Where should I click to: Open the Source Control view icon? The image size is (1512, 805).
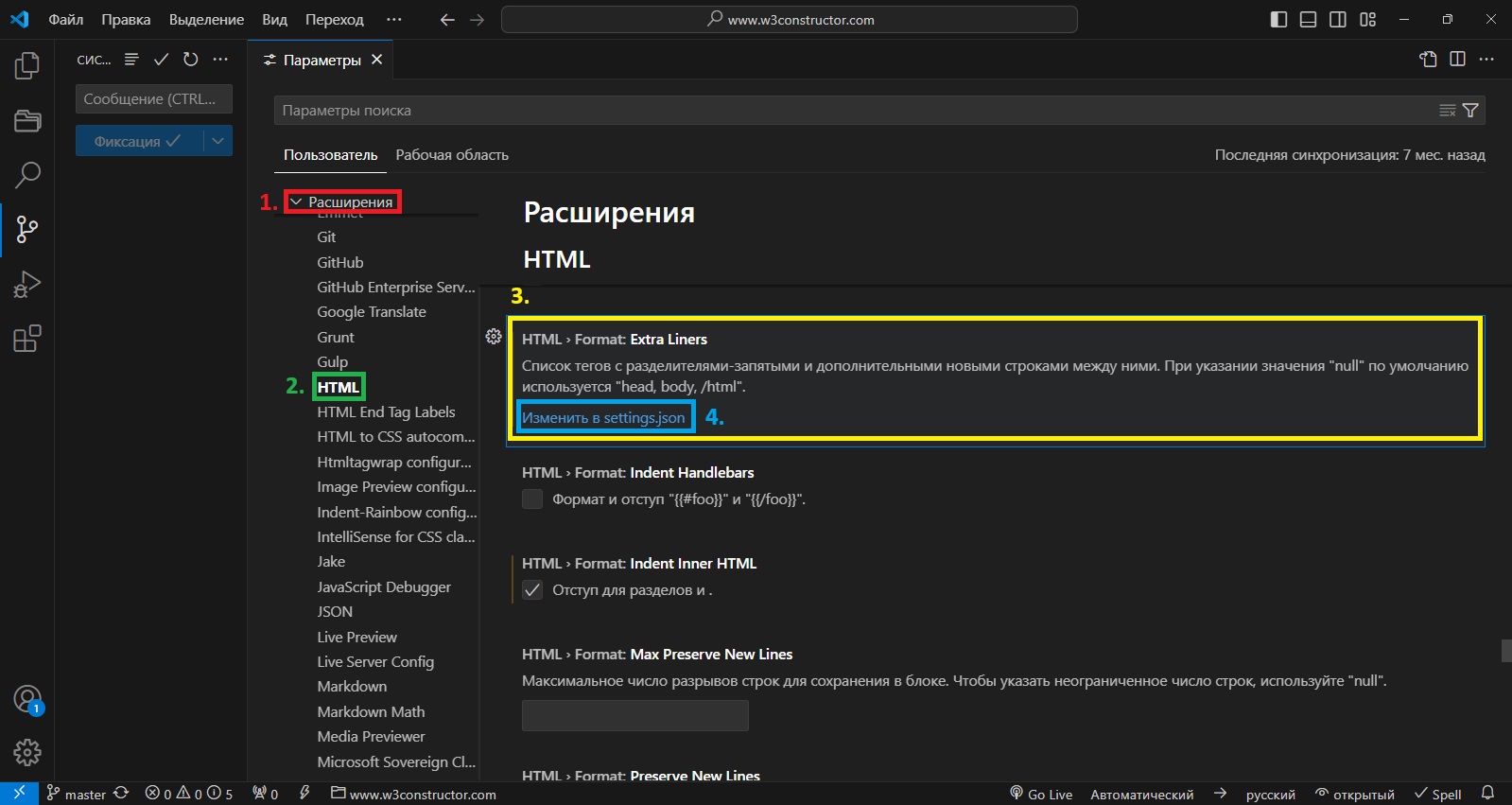(27, 229)
